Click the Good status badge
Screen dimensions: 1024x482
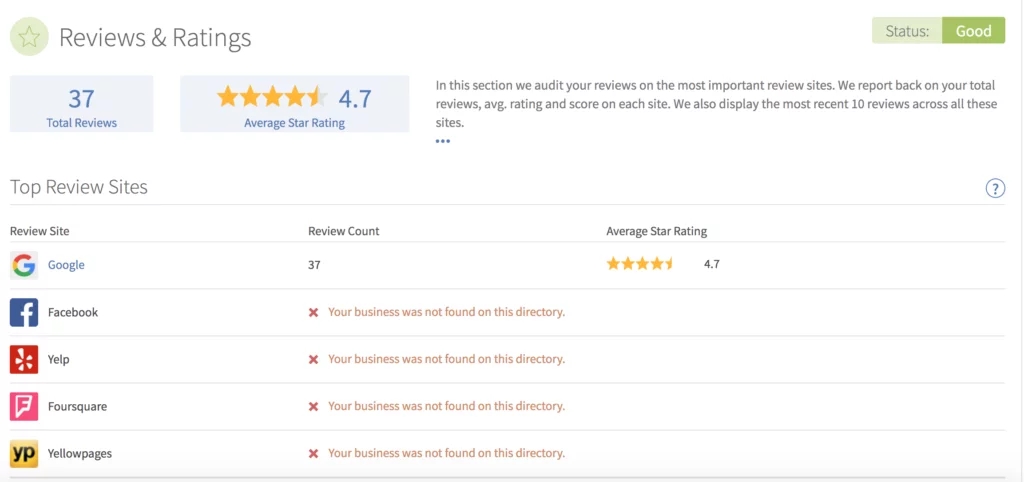coord(973,31)
